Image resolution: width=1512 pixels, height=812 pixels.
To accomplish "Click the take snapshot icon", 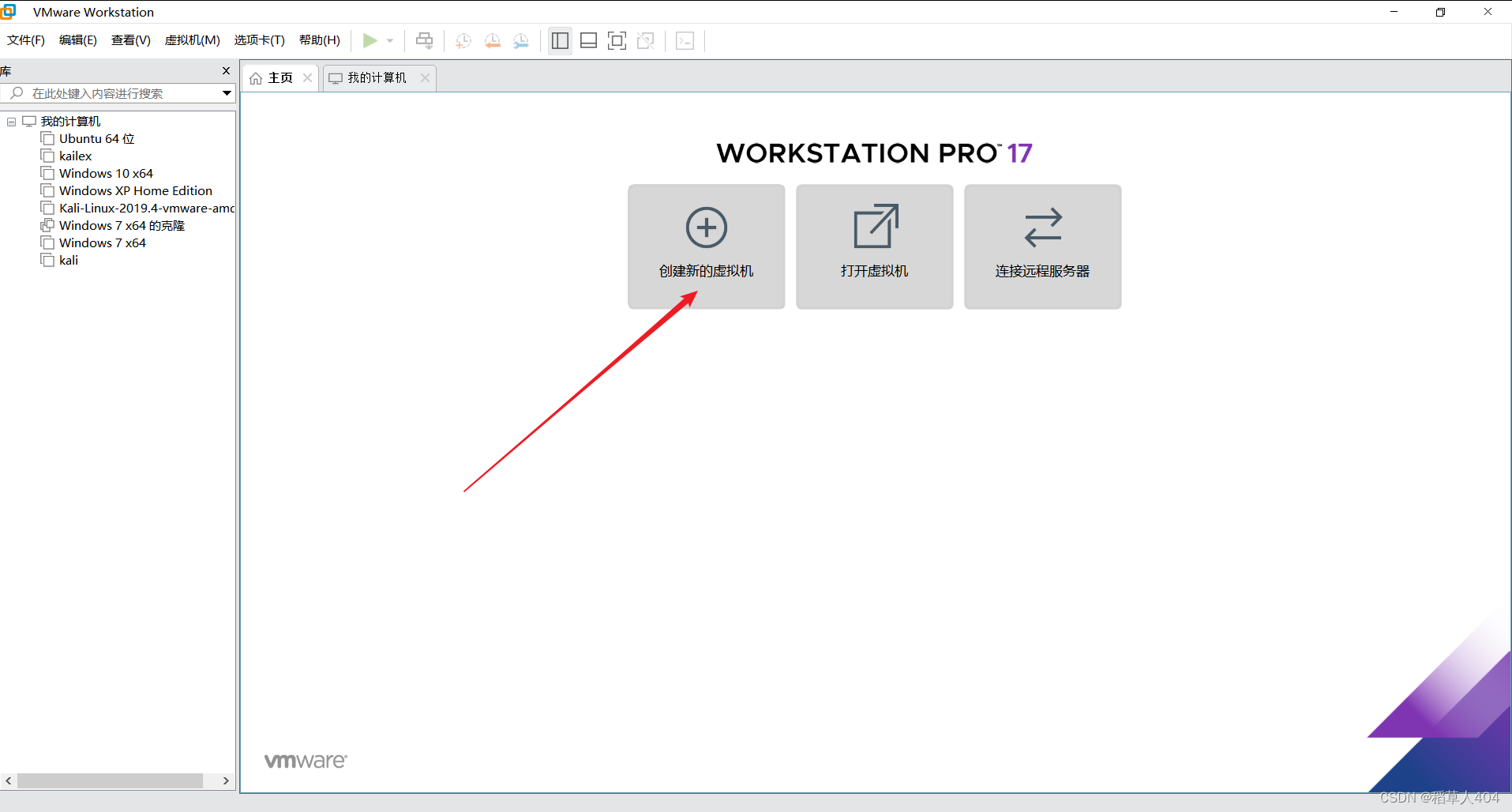I will click(463, 40).
